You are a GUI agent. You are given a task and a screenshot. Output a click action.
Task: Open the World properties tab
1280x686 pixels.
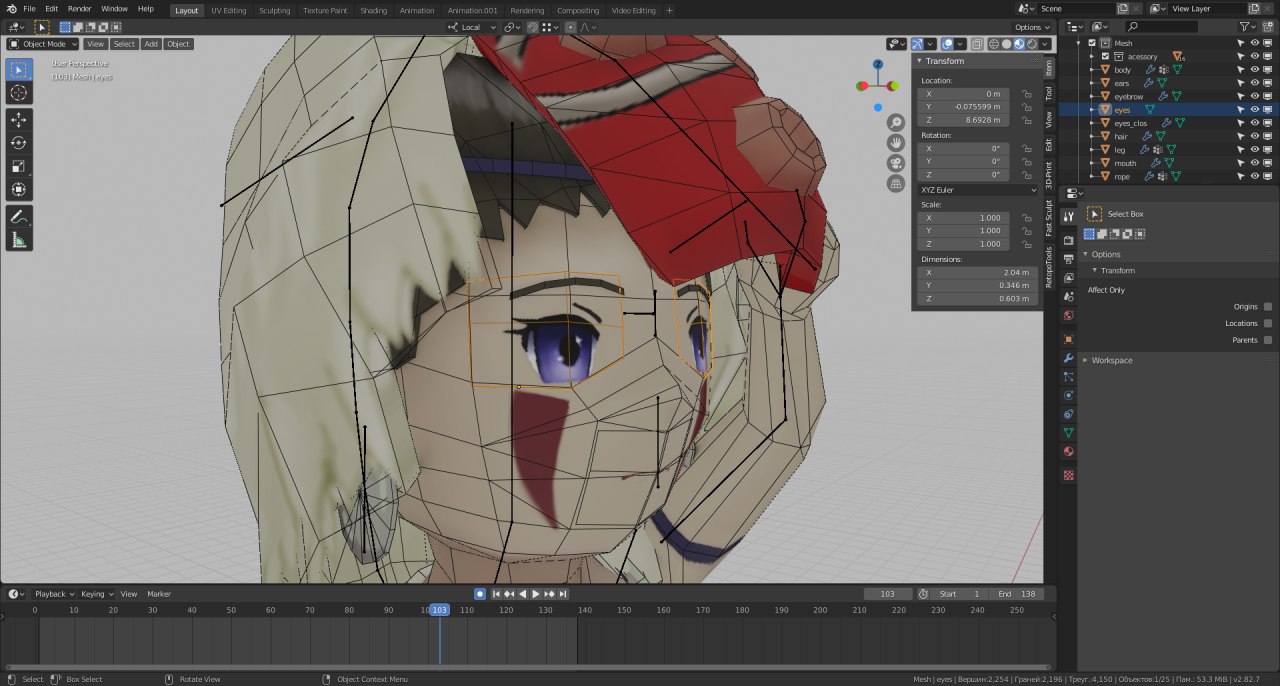[1068, 316]
